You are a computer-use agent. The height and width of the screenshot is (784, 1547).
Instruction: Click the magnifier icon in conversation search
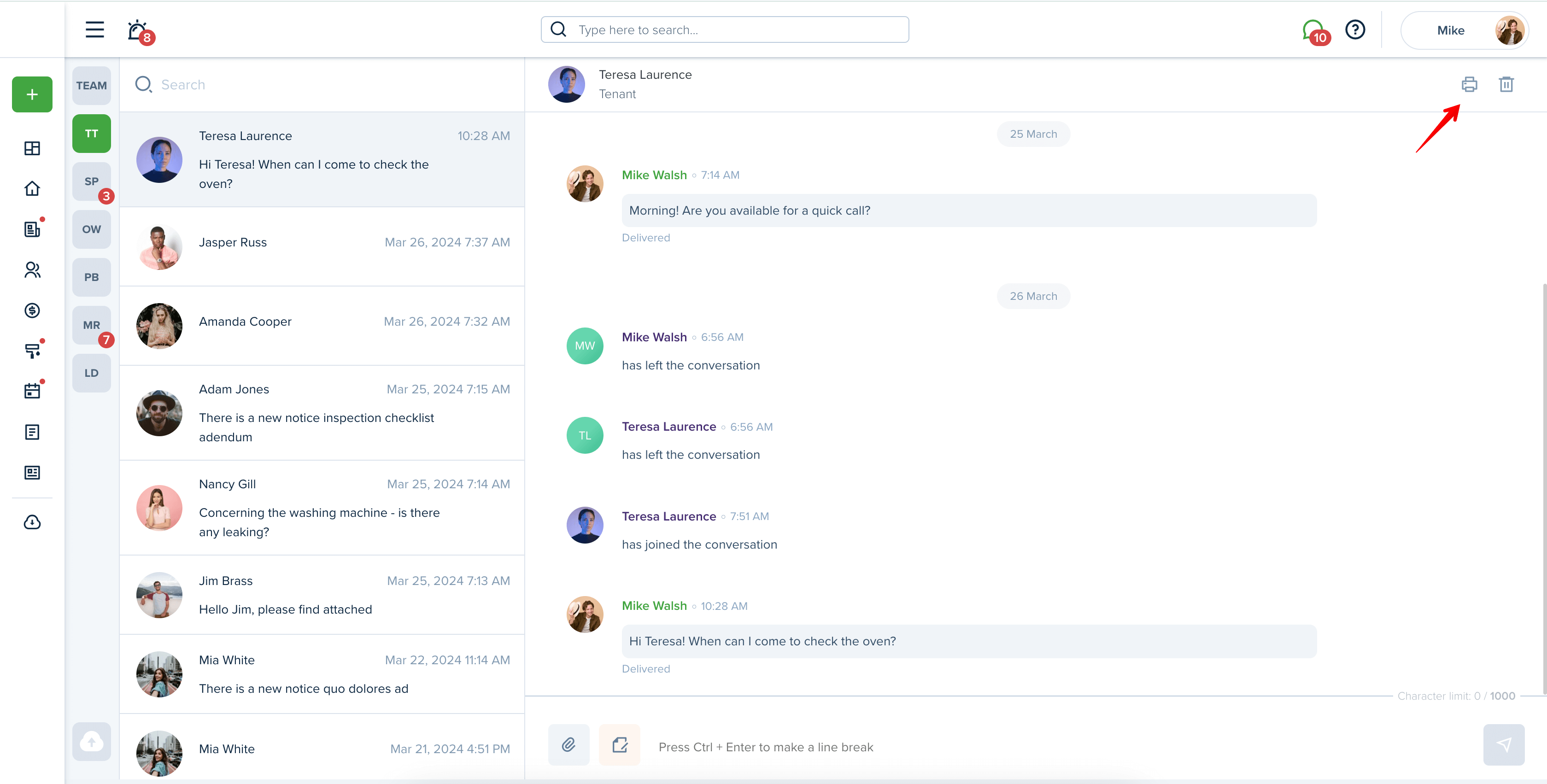coord(143,84)
